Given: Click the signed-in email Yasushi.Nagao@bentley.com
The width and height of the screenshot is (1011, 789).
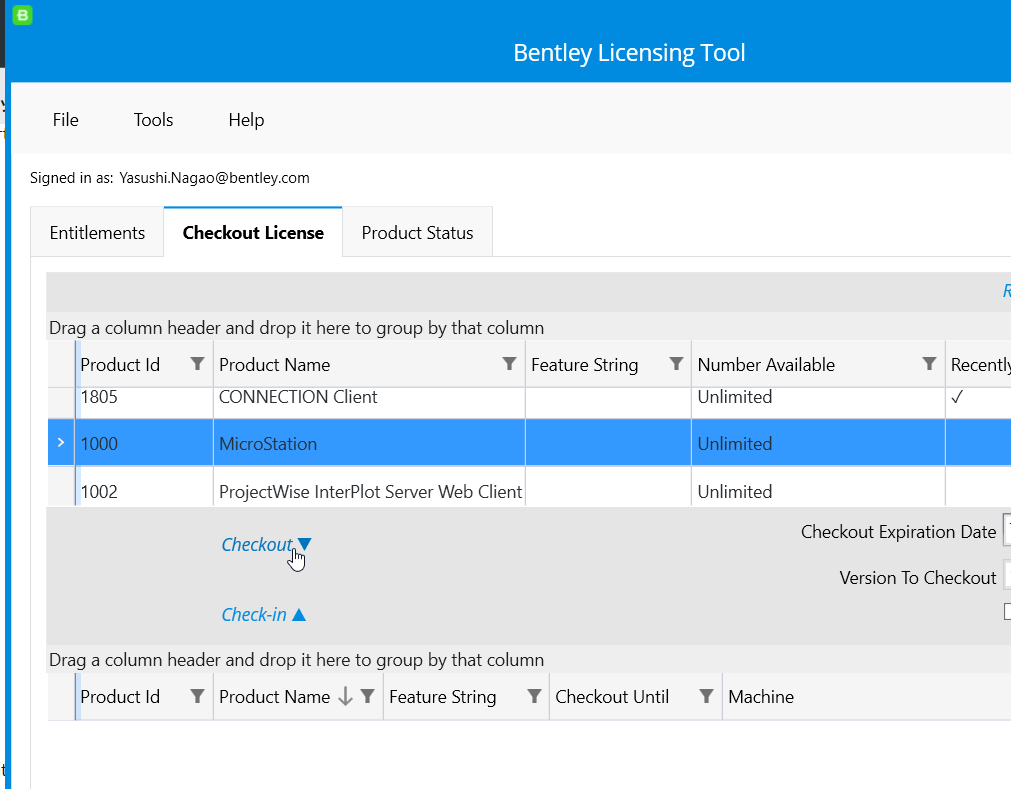Looking at the screenshot, I should pos(214,178).
